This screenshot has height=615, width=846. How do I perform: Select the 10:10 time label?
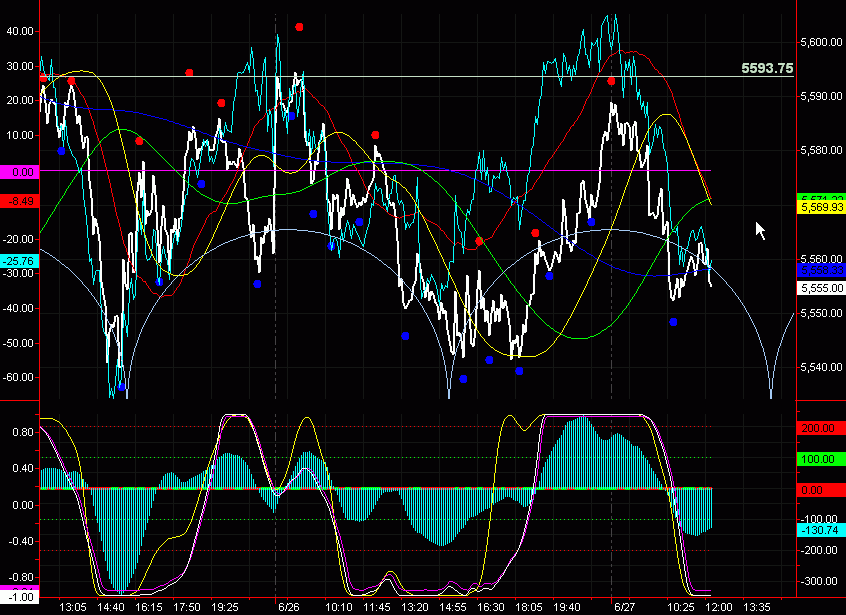(x=339, y=607)
